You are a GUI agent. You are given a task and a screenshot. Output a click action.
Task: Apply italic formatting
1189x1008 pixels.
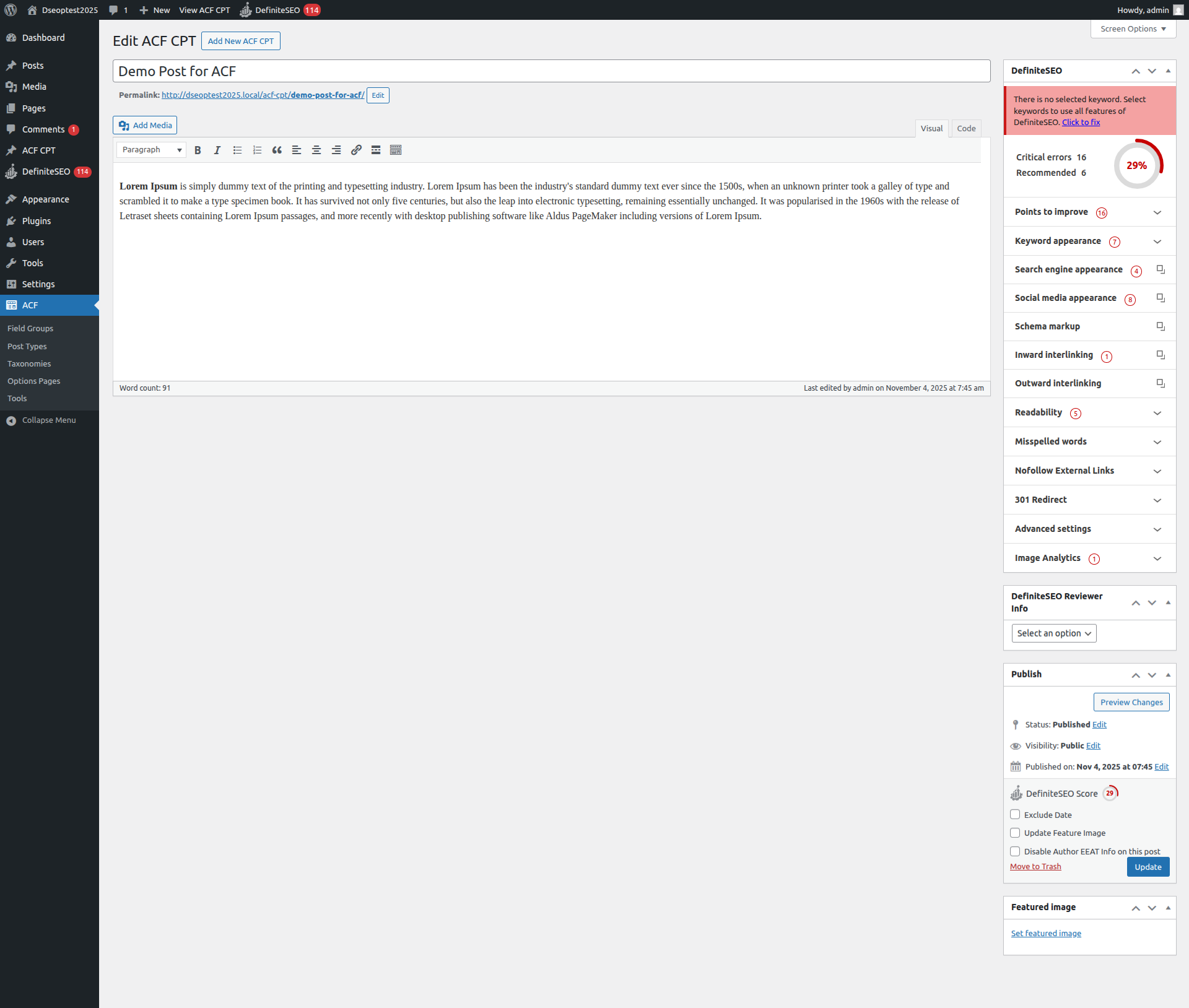pos(217,150)
